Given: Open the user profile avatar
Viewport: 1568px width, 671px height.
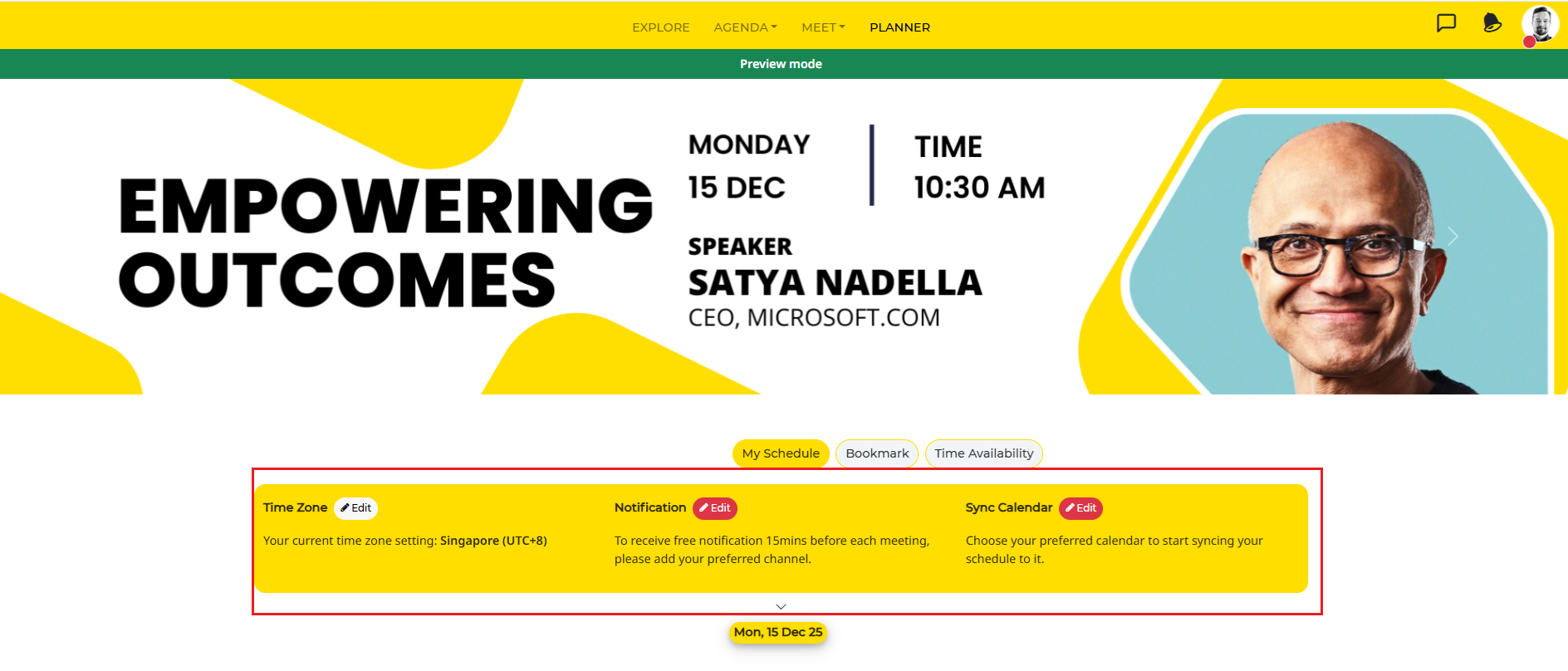Looking at the screenshot, I should (x=1540, y=24).
